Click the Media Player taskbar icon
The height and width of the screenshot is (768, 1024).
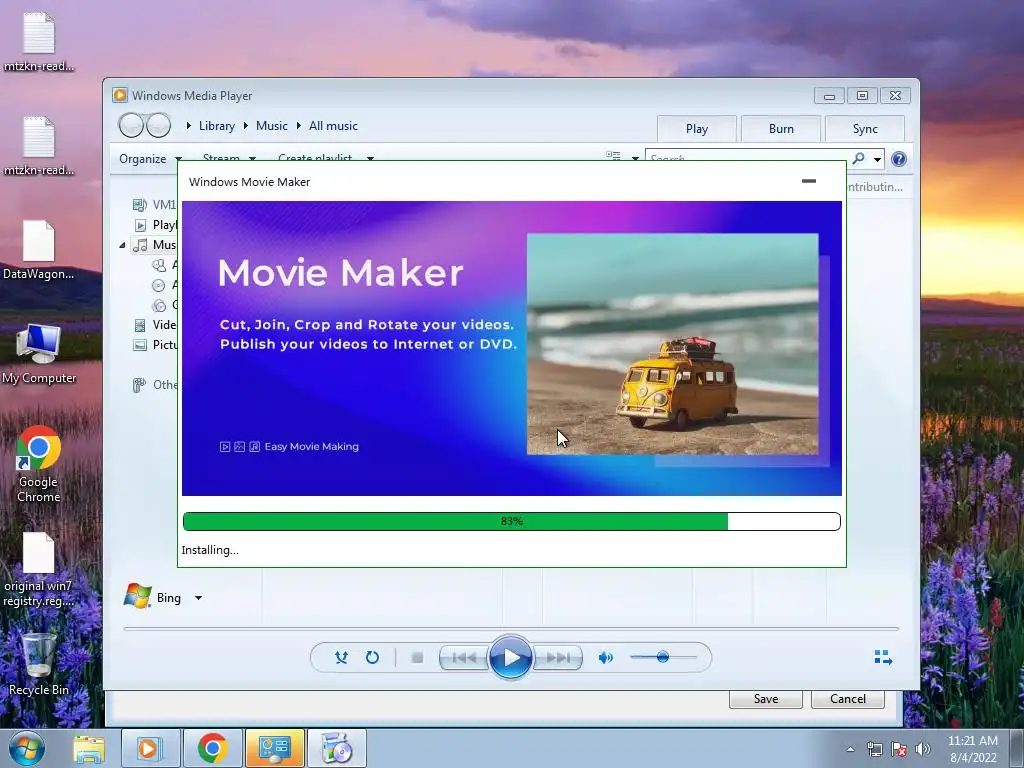pos(150,748)
